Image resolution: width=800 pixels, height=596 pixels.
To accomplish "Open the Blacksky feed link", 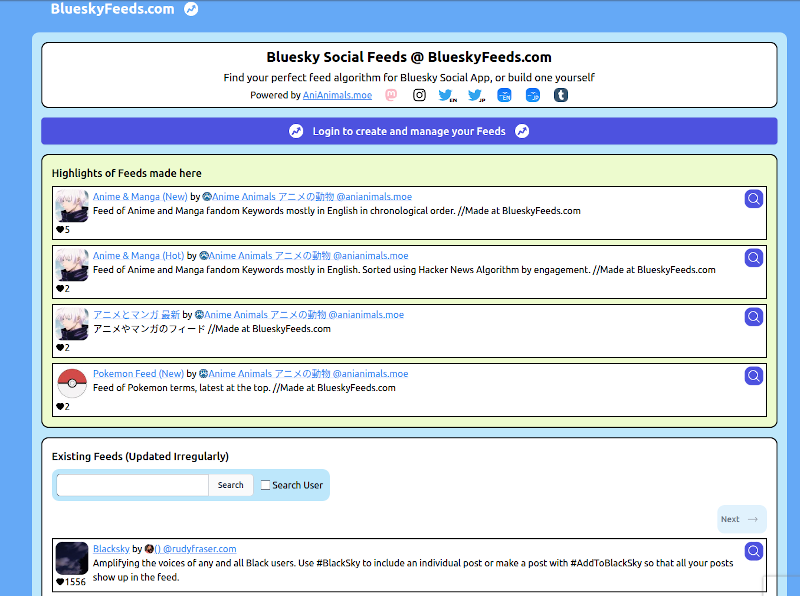I will click(111, 549).
